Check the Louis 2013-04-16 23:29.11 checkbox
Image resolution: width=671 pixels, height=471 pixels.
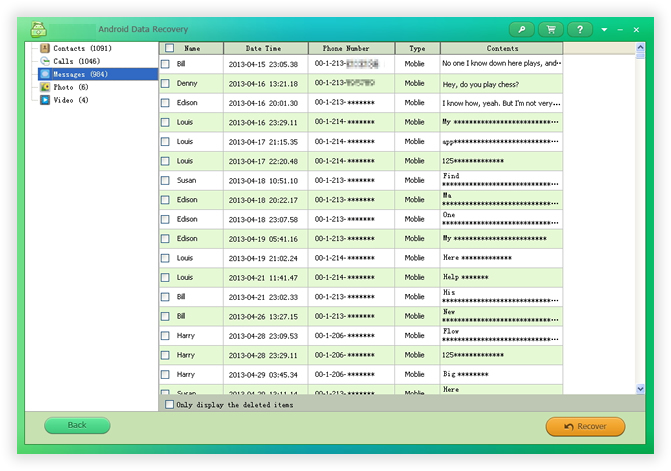tap(165, 122)
